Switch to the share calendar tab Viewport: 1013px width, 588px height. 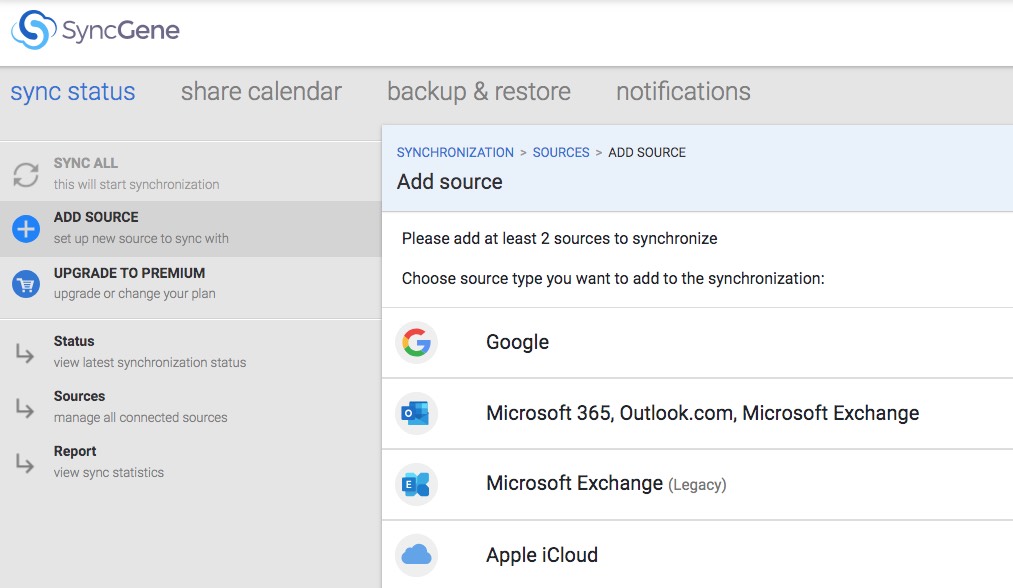(261, 92)
